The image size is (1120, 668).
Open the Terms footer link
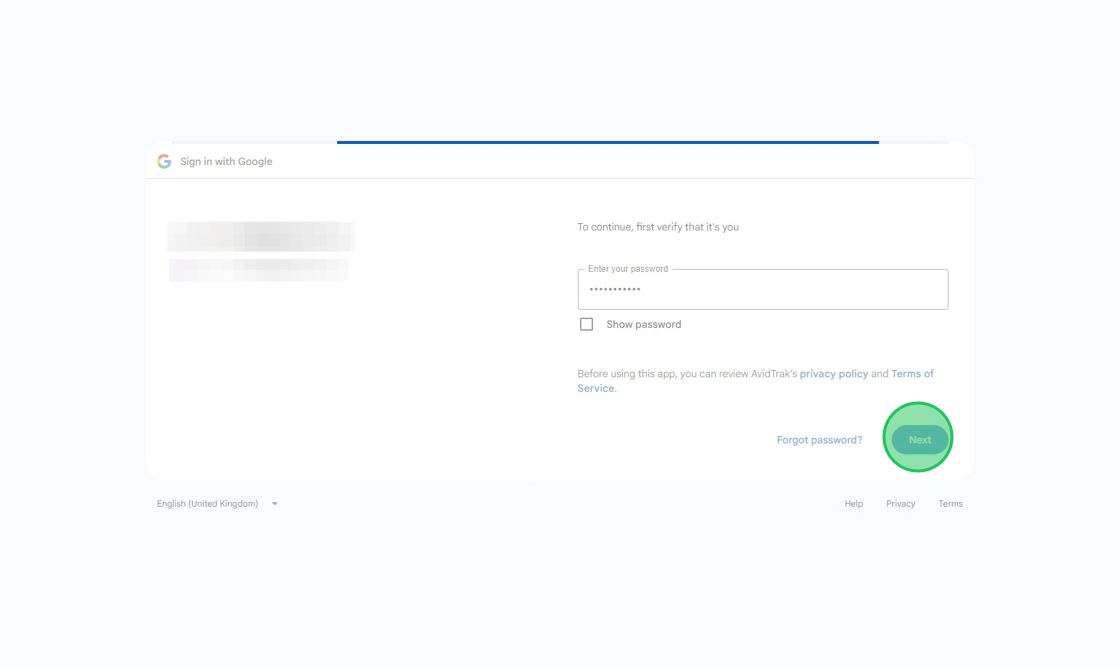[950, 504]
